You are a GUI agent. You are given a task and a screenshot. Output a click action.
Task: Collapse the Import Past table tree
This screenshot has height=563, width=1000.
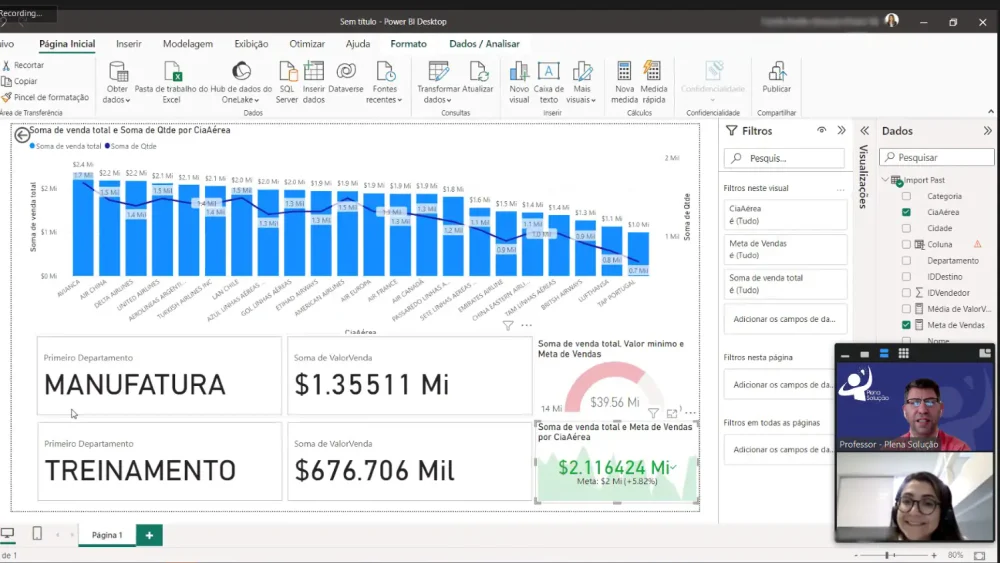tap(885, 180)
